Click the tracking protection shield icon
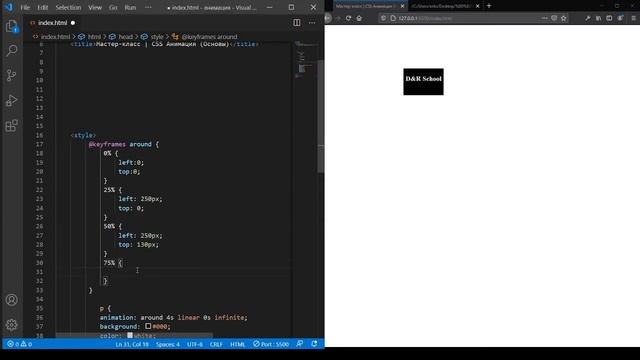This screenshot has width=640, height=360. [x=383, y=18]
